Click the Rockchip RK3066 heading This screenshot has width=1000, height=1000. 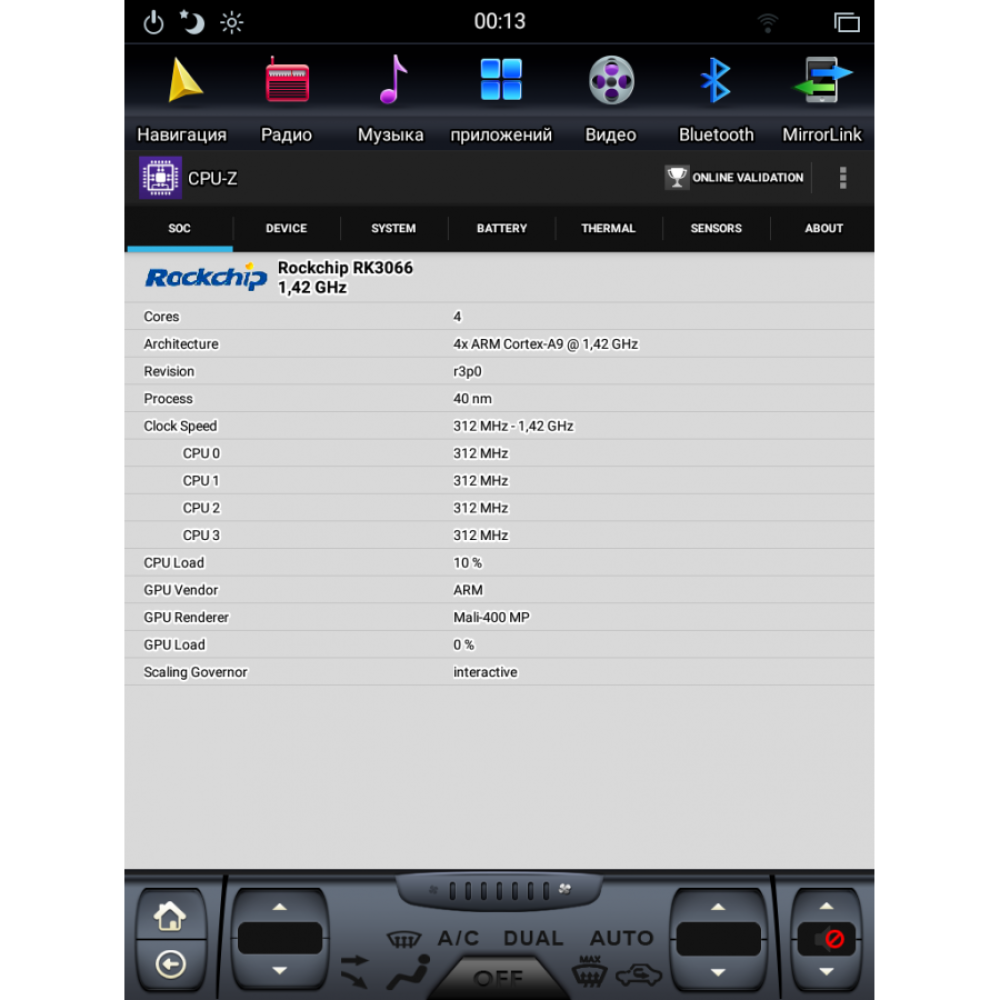coord(345,267)
